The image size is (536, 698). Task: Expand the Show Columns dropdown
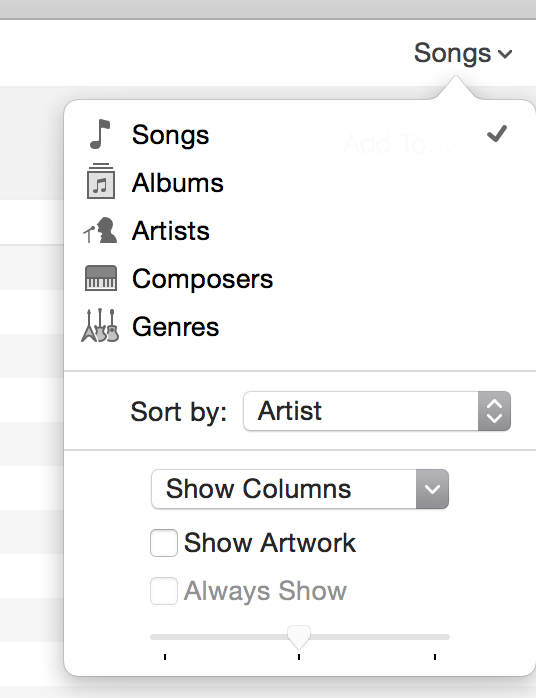(300, 489)
